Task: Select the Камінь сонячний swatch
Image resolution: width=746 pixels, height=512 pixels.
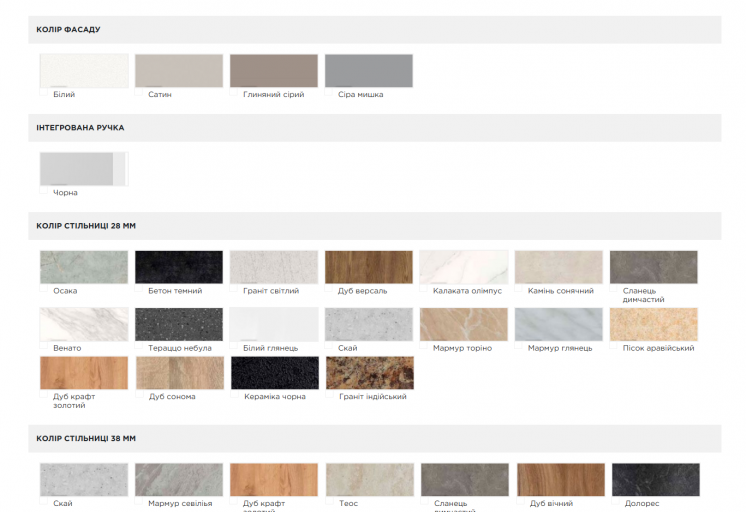Action: click(x=559, y=267)
